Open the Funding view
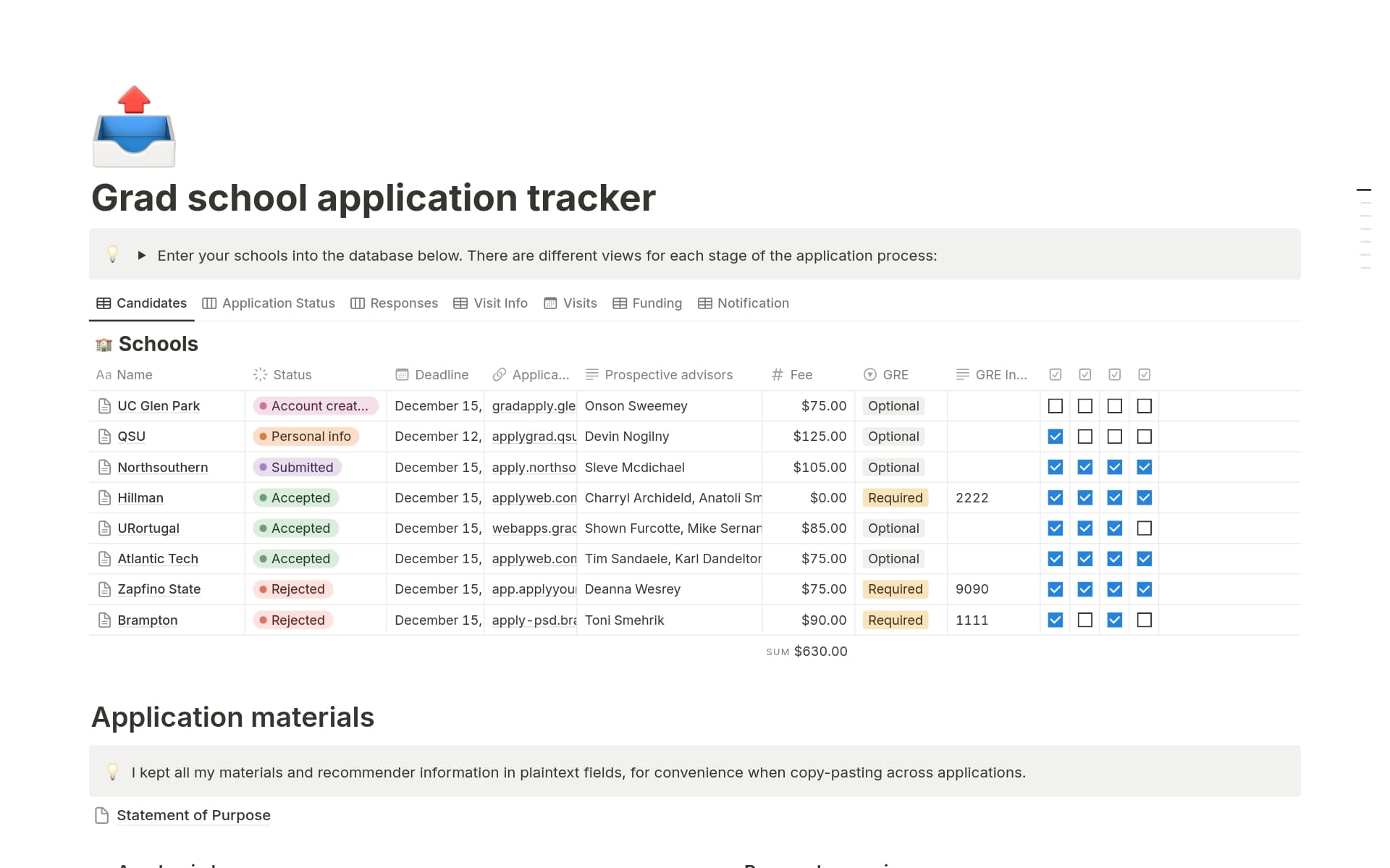This screenshot has width=1390, height=868. (x=655, y=303)
